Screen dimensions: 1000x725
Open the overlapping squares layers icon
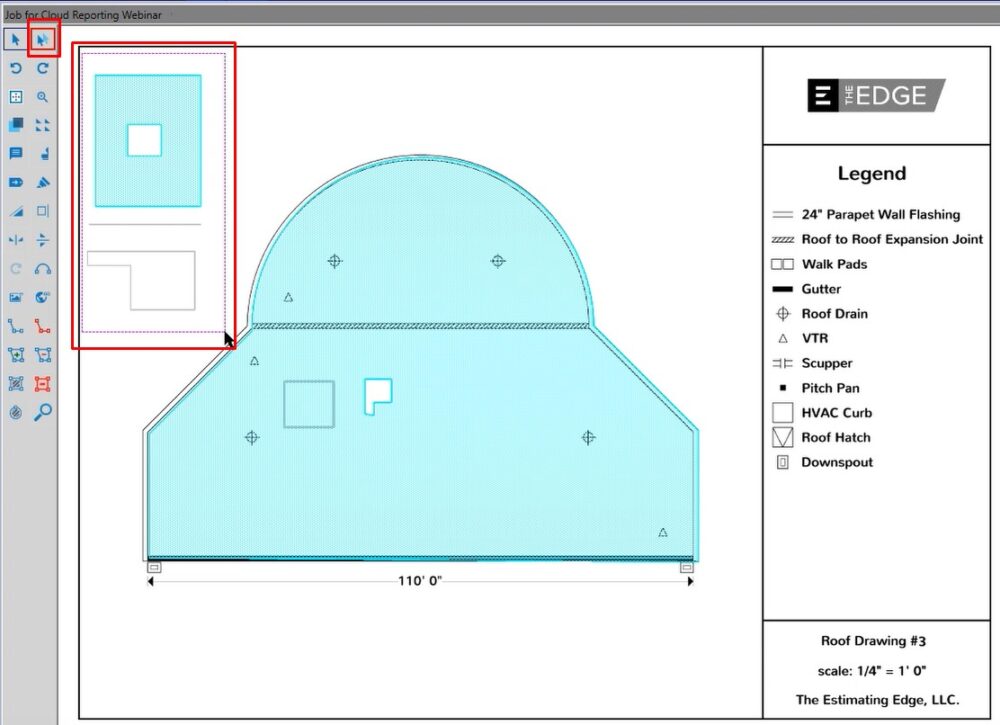(16, 126)
